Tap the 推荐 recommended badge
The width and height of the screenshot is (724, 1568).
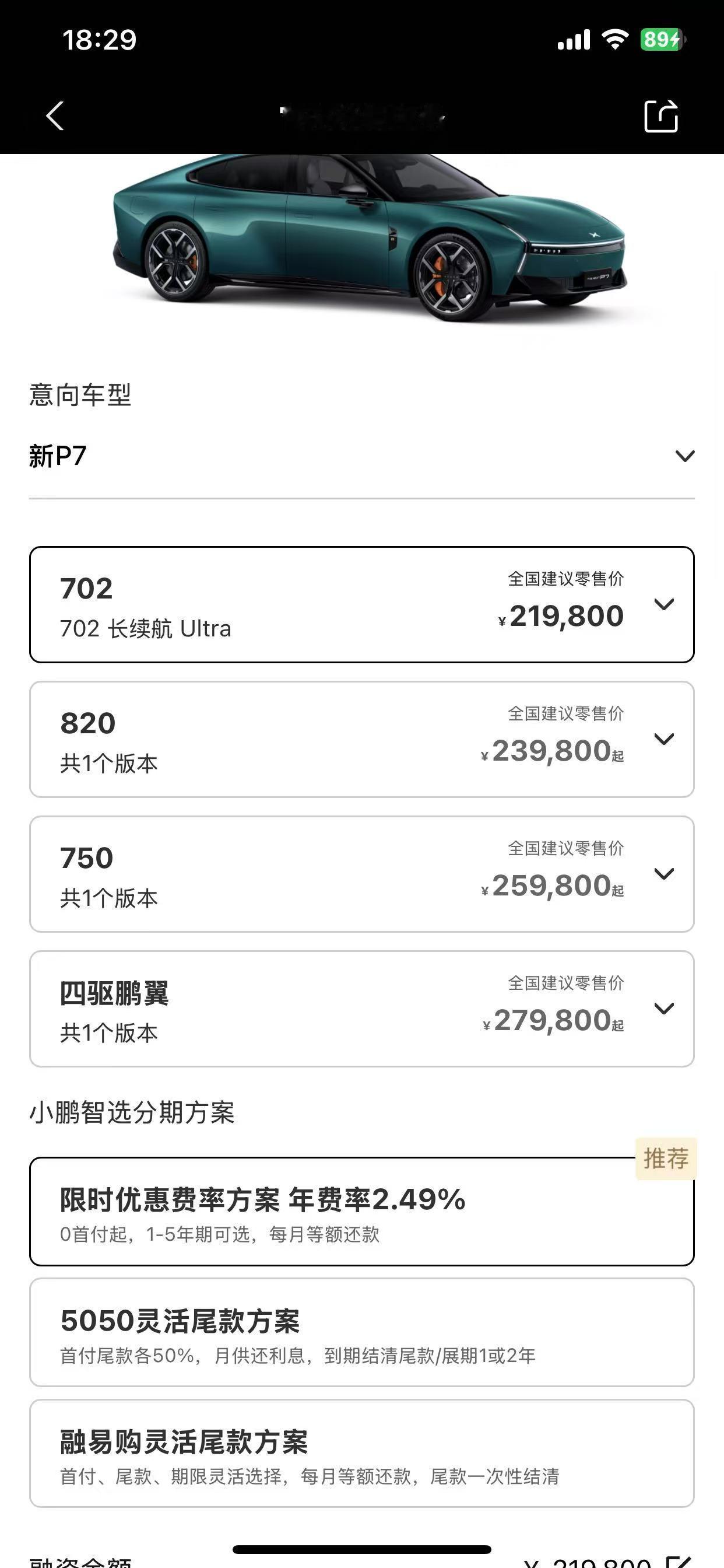tap(666, 1158)
